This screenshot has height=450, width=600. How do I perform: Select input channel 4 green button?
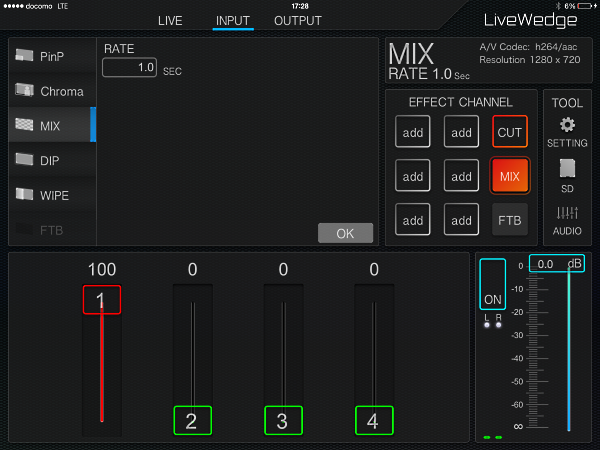pos(374,421)
